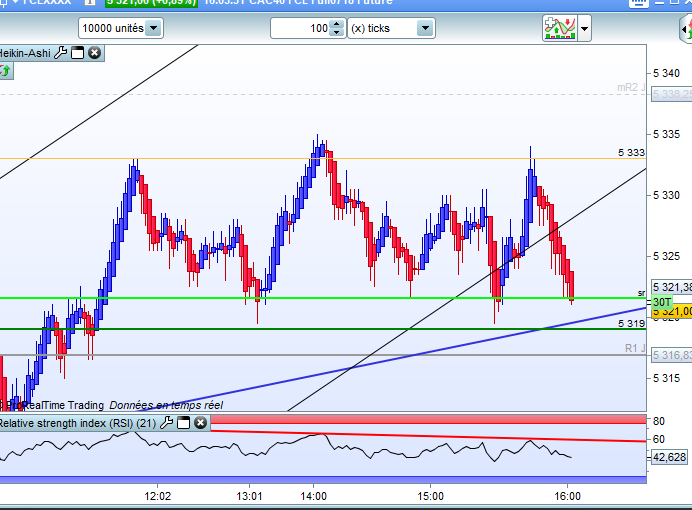Viewport: 692px width, 510px height.
Task: Click the yellow 5 321,00 current price label
Action: click(673, 311)
